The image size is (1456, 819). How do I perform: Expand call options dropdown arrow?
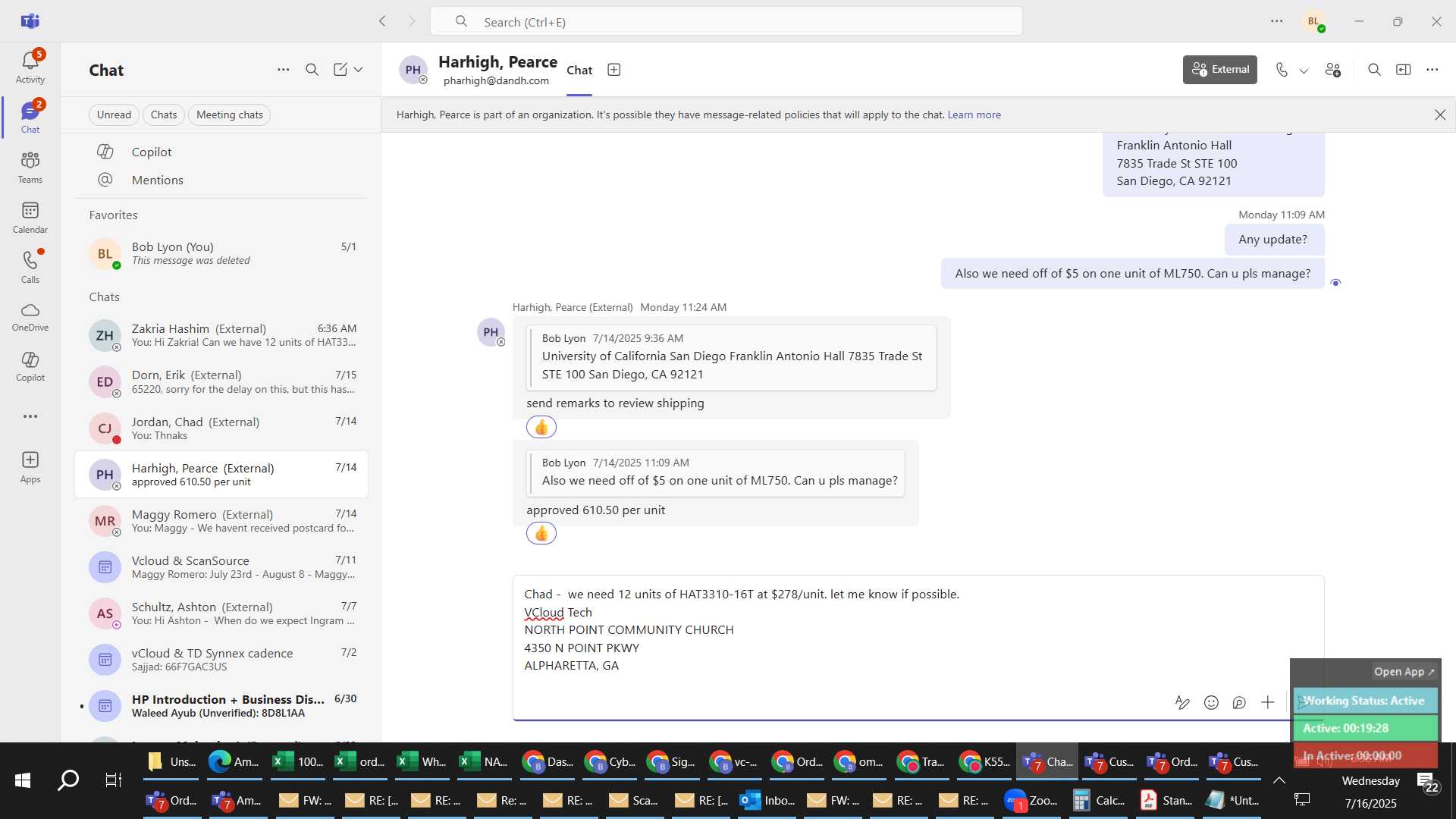pyautogui.click(x=1304, y=71)
